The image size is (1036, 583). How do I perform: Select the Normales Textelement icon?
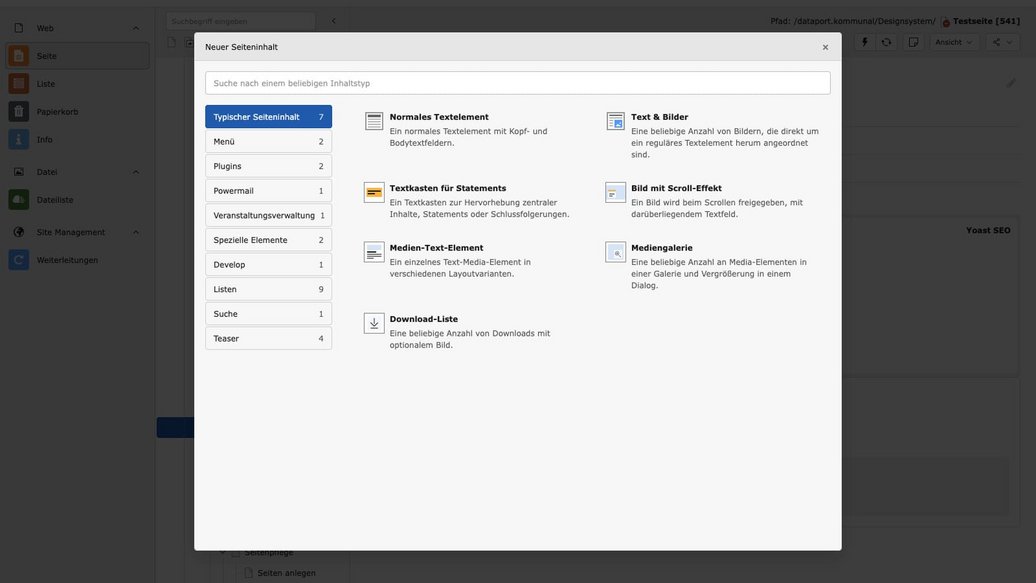(374, 121)
